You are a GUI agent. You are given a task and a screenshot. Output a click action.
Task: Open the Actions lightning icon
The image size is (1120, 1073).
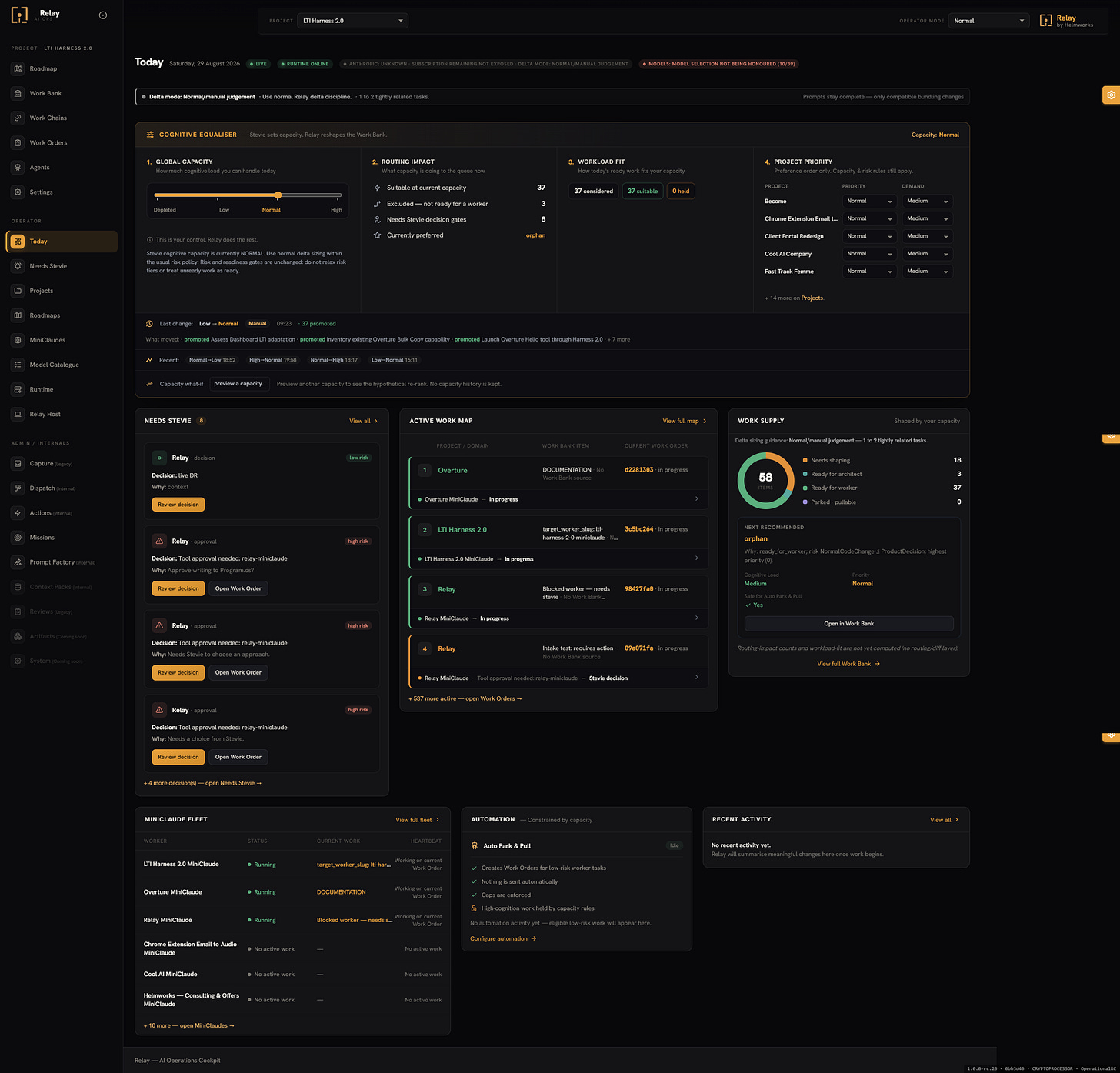click(x=18, y=513)
